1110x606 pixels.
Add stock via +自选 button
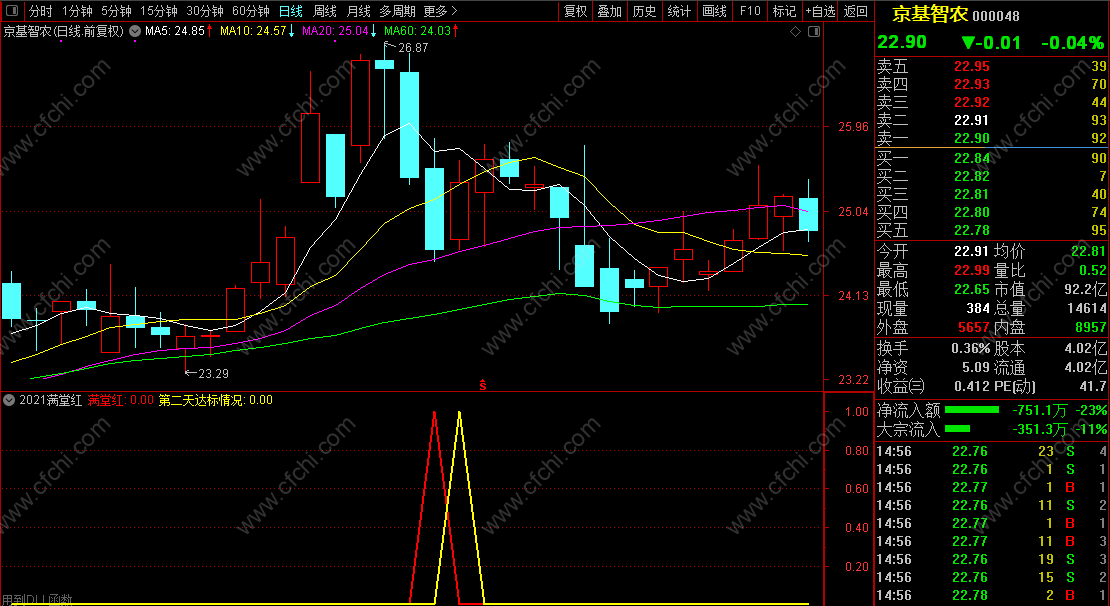point(820,11)
